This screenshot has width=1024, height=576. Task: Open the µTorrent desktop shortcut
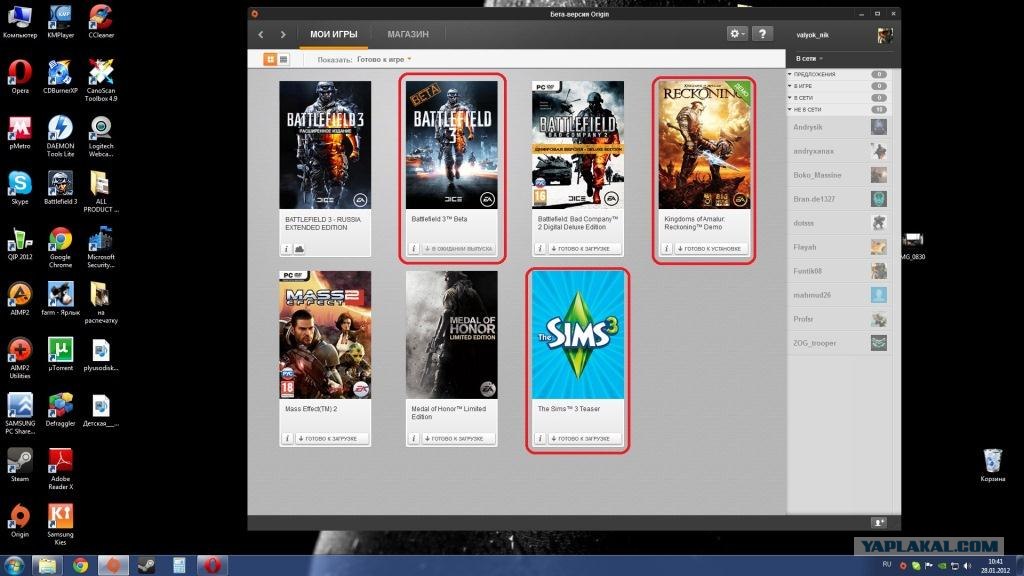pyautogui.click(x=60, y=355)
